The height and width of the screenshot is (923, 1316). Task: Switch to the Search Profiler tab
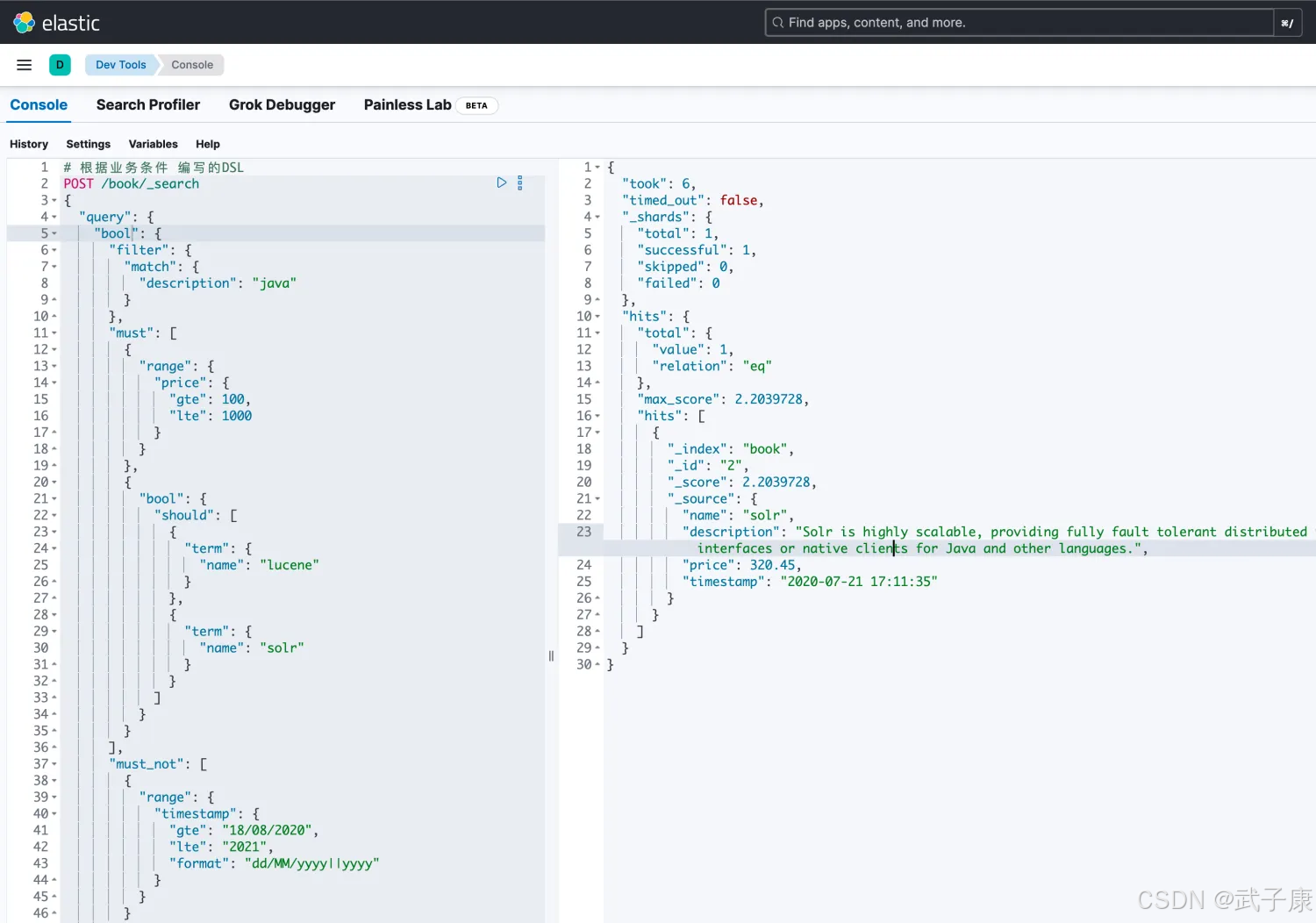[148, 105]
